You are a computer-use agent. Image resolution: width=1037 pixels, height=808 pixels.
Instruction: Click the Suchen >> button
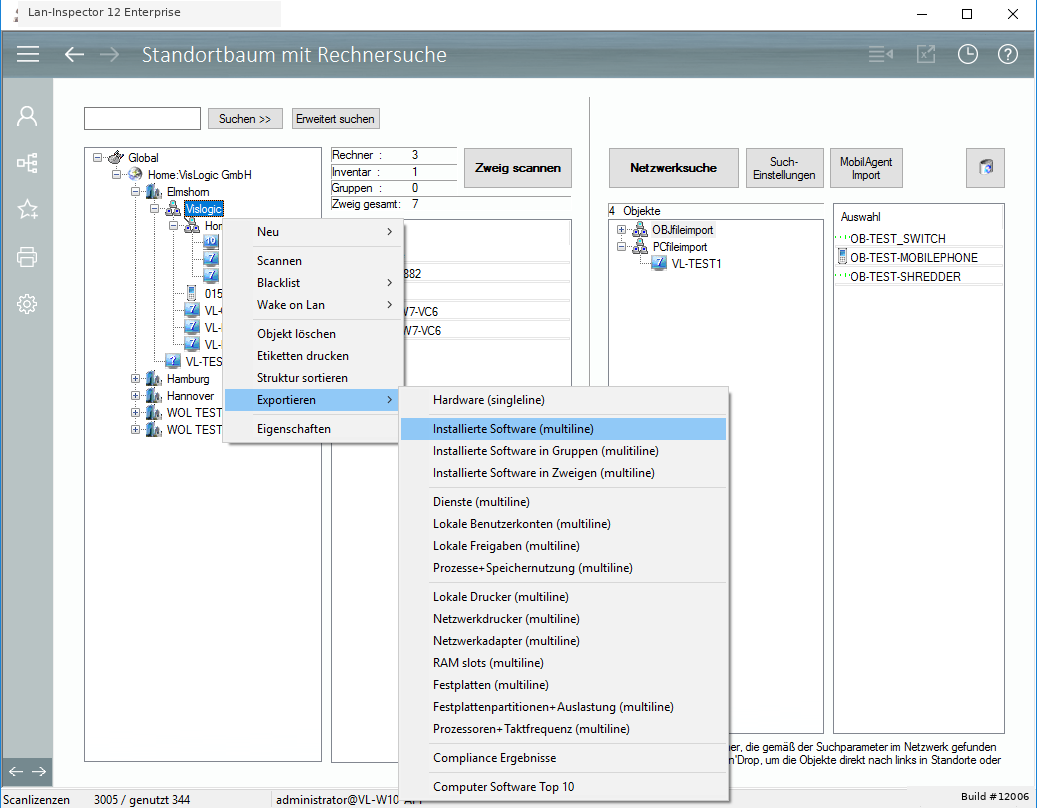point(245,119)
